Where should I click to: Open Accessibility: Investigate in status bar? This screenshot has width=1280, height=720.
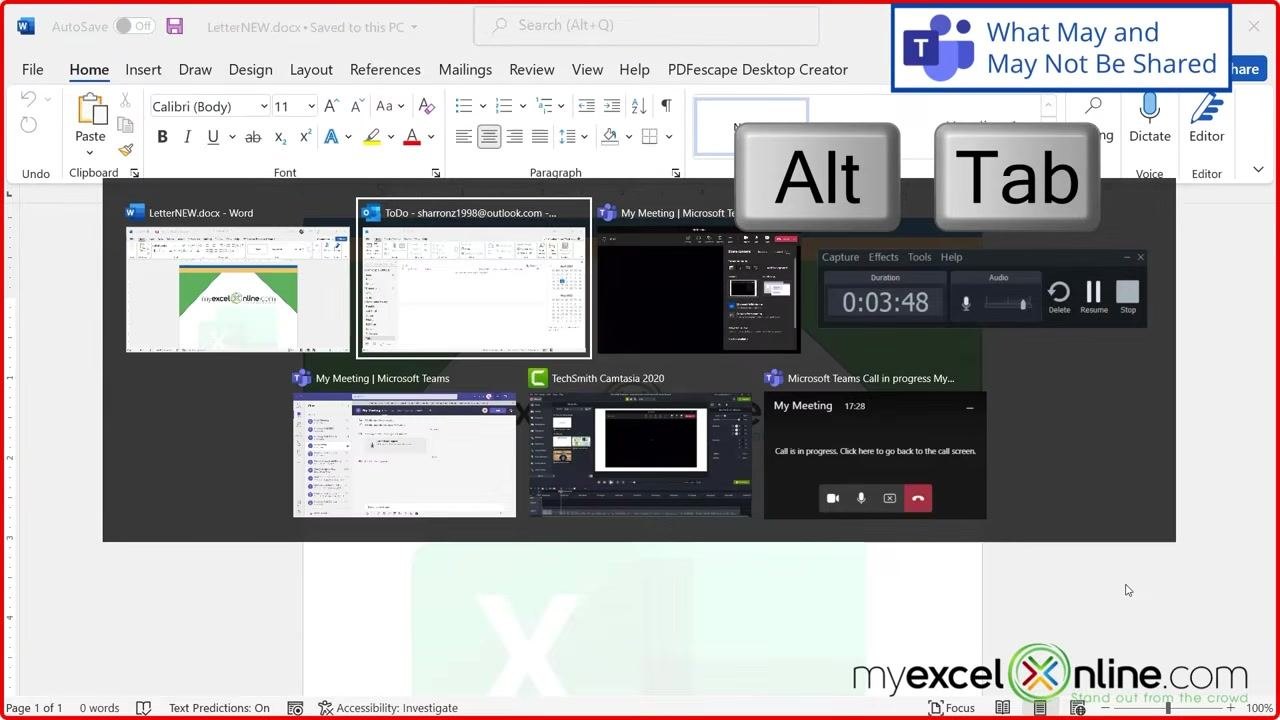pos(388,708)
